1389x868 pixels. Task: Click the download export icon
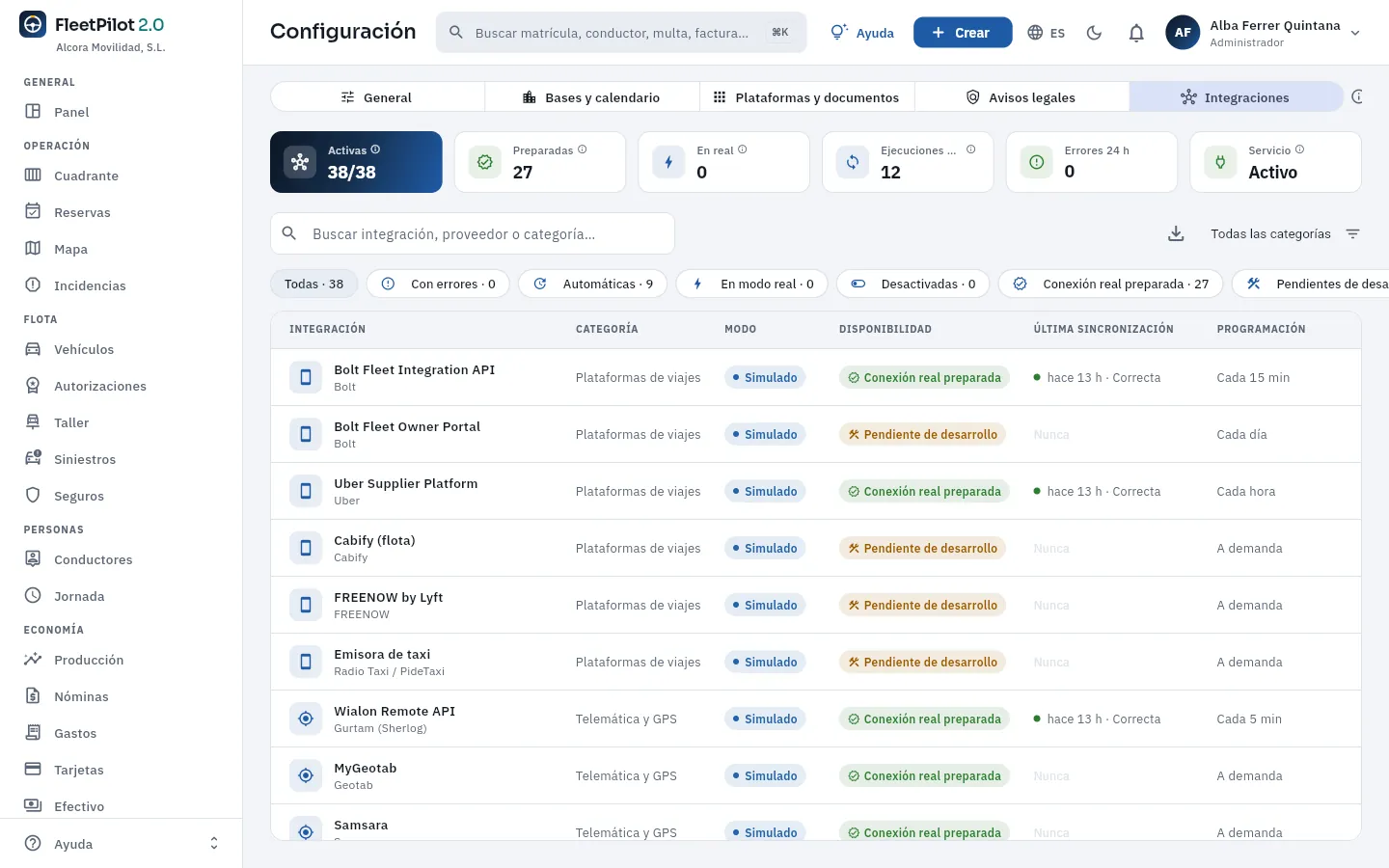(x=1176, y=233)
